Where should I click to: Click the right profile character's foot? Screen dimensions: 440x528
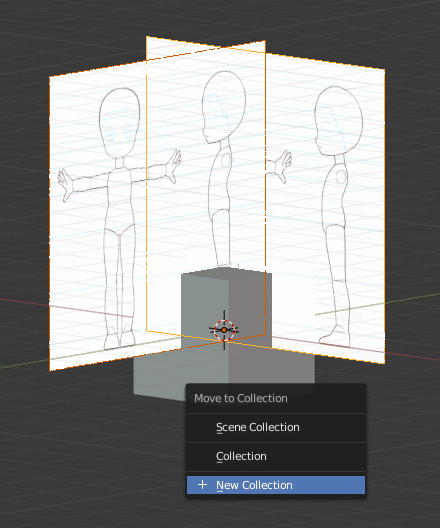click(334, 337)
